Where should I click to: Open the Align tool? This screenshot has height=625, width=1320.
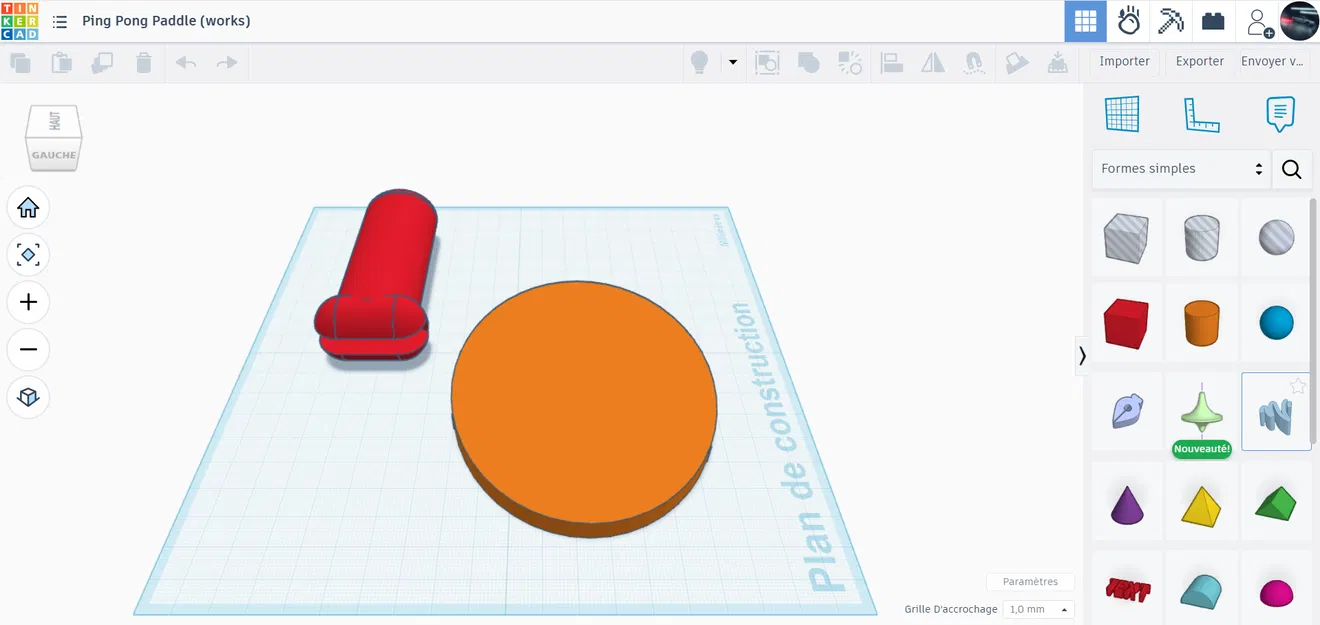pyautogui.click(x=891, y=62)
